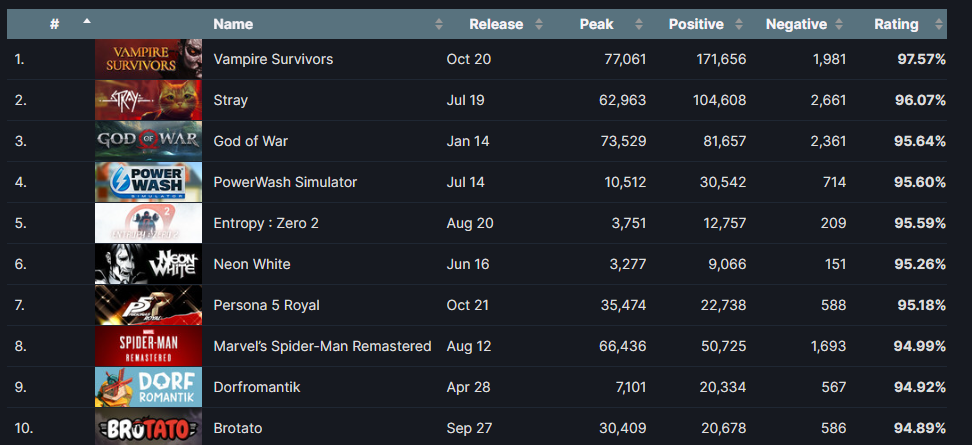Open the Stray name link
972x445 pixels.
[231, 100]
